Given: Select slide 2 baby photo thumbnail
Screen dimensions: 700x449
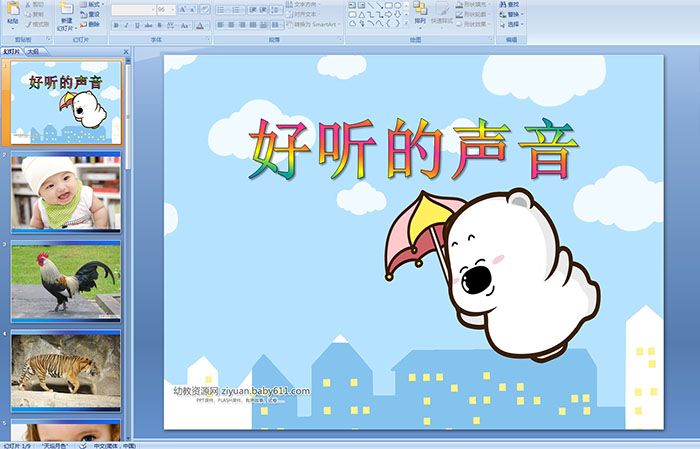Looking at the screenshot, I should click(66, 192).
